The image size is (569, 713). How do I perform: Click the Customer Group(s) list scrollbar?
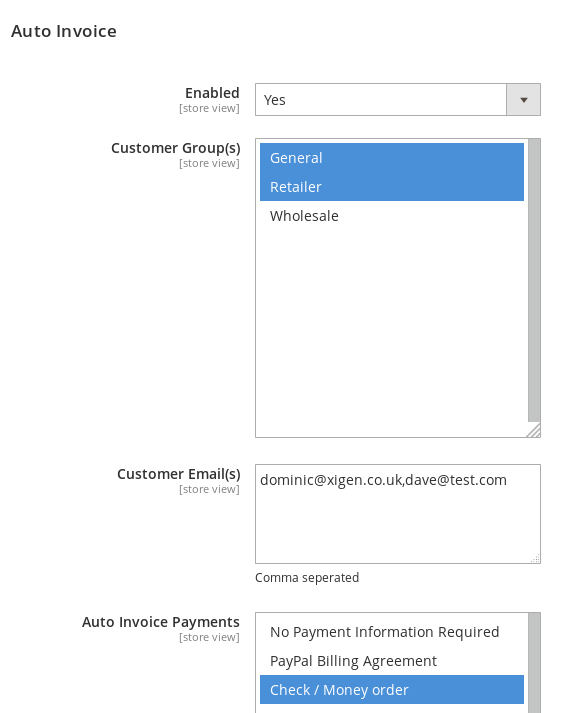[x=534, y=280]
